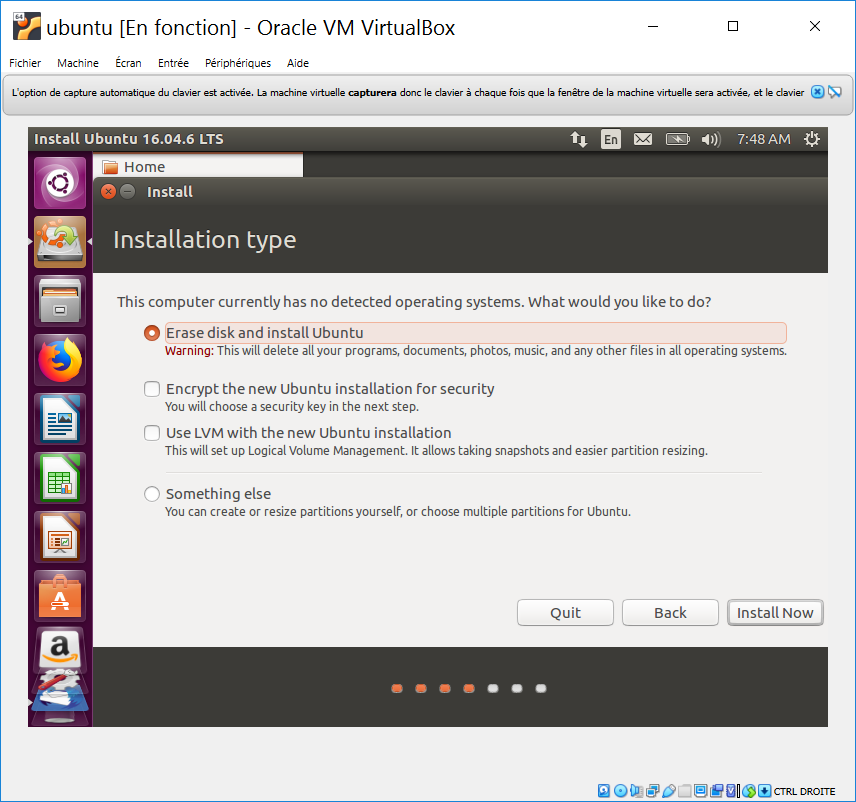Click the Quit button
Screen dimensions: 856x802
[566, 613]
